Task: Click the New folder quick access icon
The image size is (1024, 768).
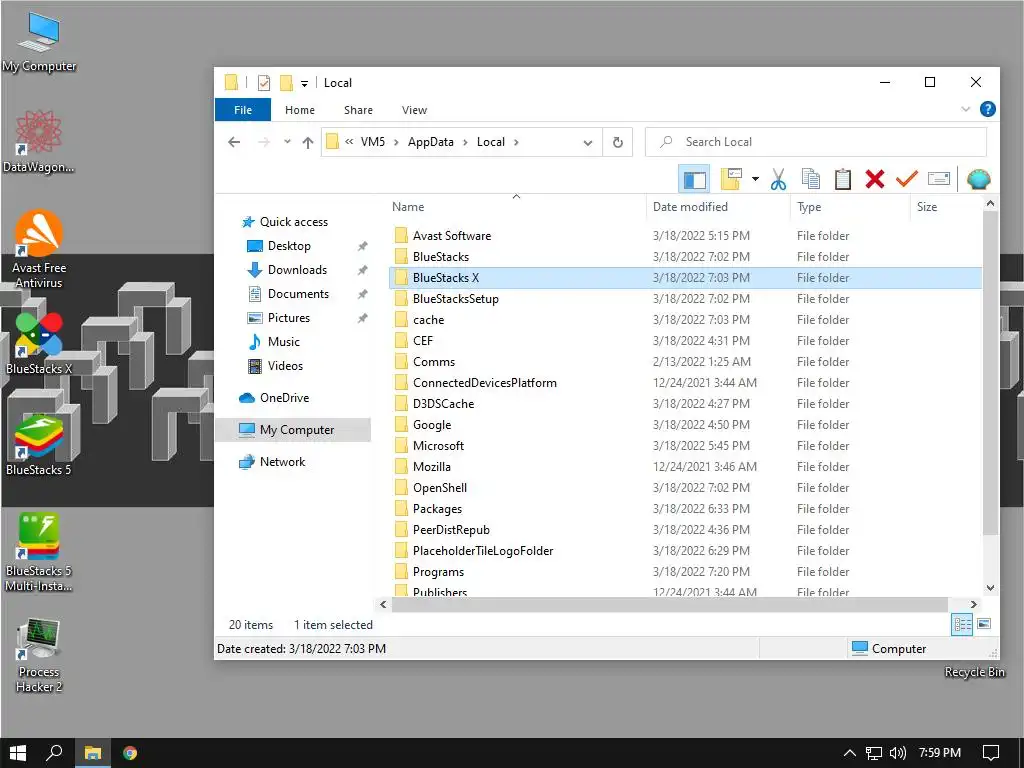Action: [286, 83]
